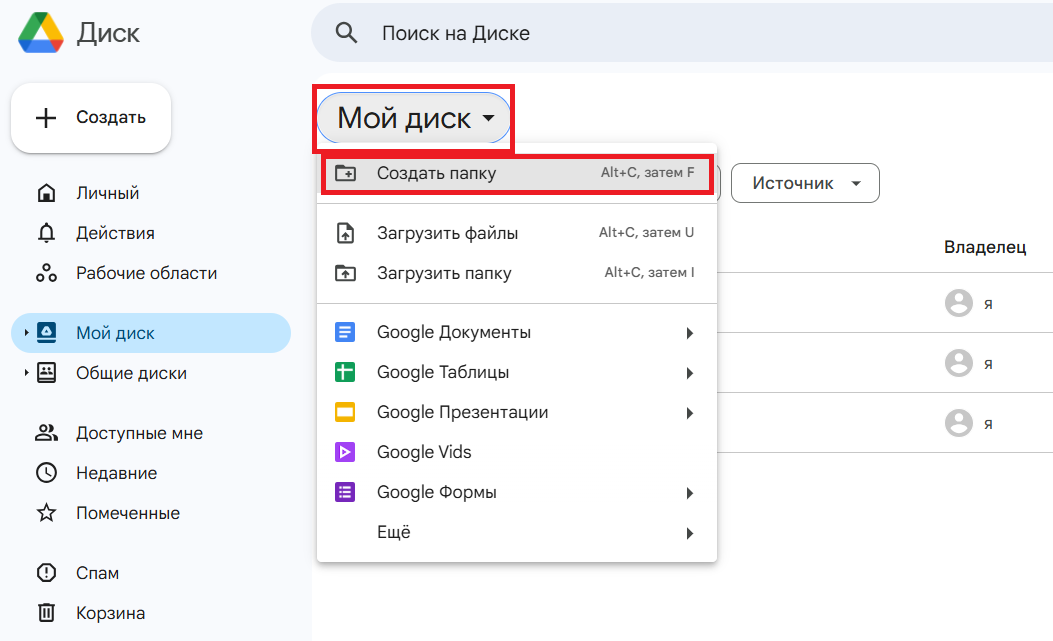Click the Google Forms icon
Image resolution: width=1053 pixels, height=641 pixels.
point(345,492)
